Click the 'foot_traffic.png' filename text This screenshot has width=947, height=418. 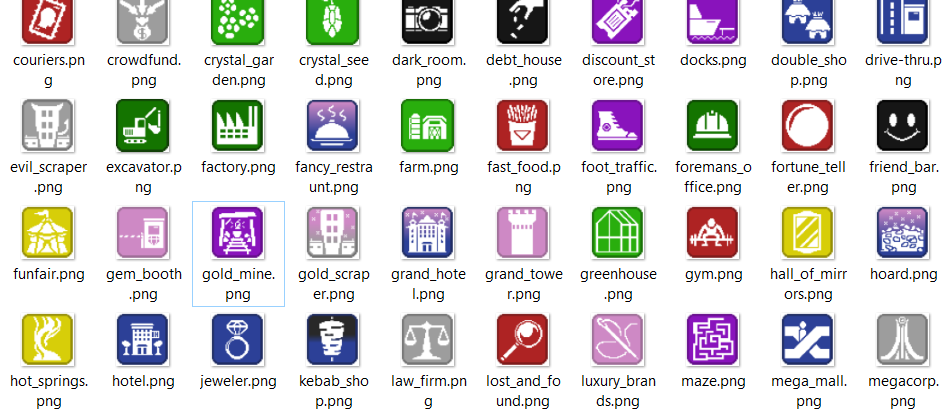coord(618,178)
